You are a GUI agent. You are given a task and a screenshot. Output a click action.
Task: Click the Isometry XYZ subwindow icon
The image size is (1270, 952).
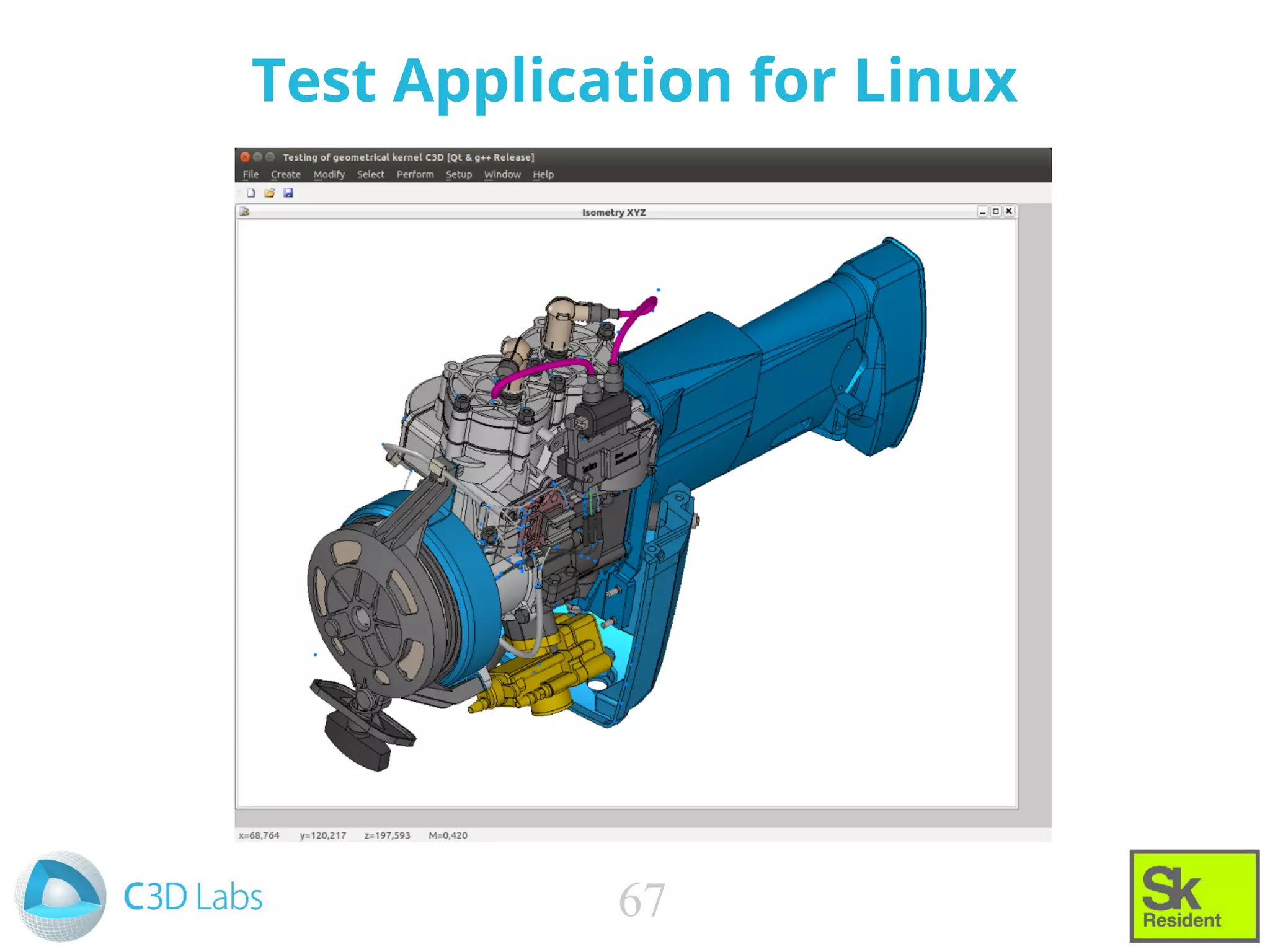(x=244, y=212)
